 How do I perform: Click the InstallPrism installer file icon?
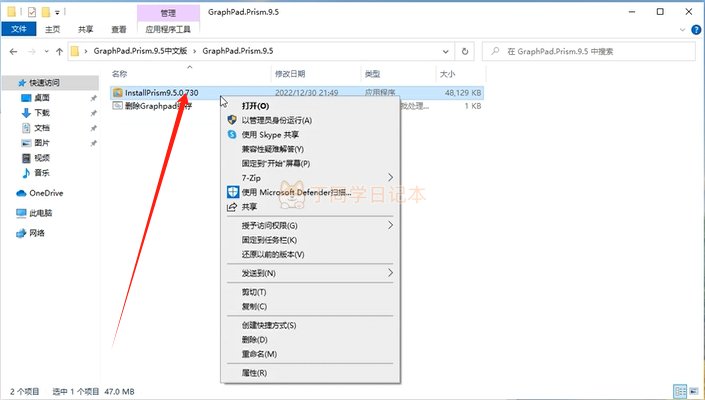pos(118,93)
